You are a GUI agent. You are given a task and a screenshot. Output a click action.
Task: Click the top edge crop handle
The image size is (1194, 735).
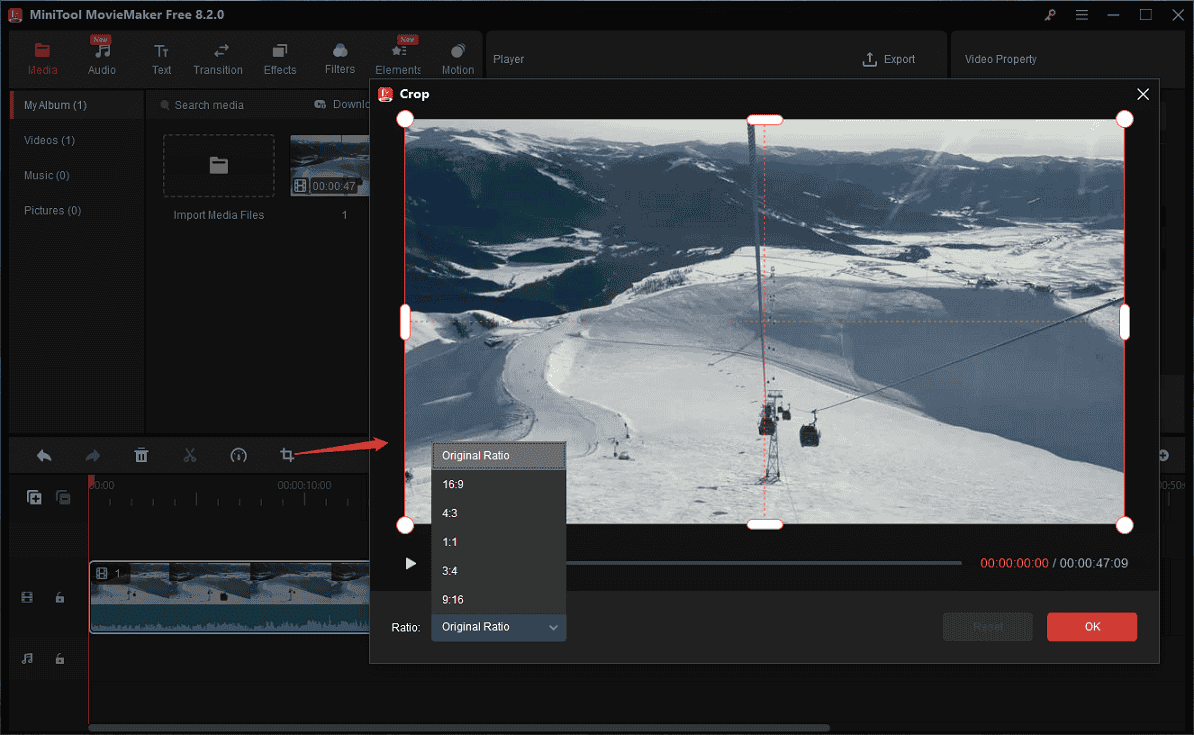pyautogui.click(x=765, y=120)
